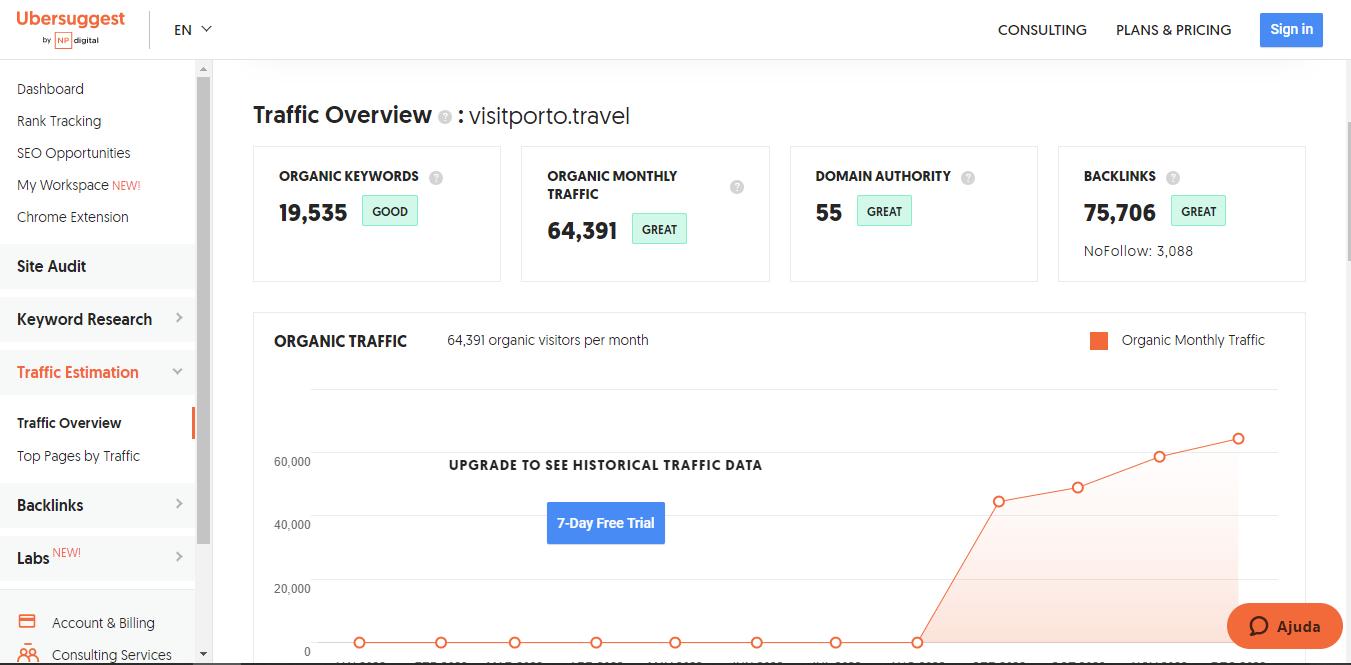The image size is (1351, 665).
Task: Open Rank Tracking in the sidebar
Action: (x=59, y=121)
